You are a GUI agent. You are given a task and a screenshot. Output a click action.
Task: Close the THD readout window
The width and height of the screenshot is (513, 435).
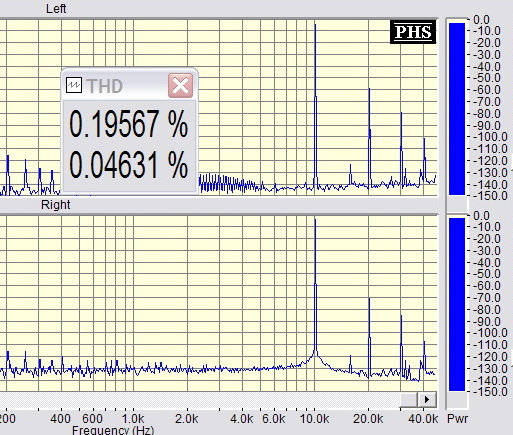[180, 86]
